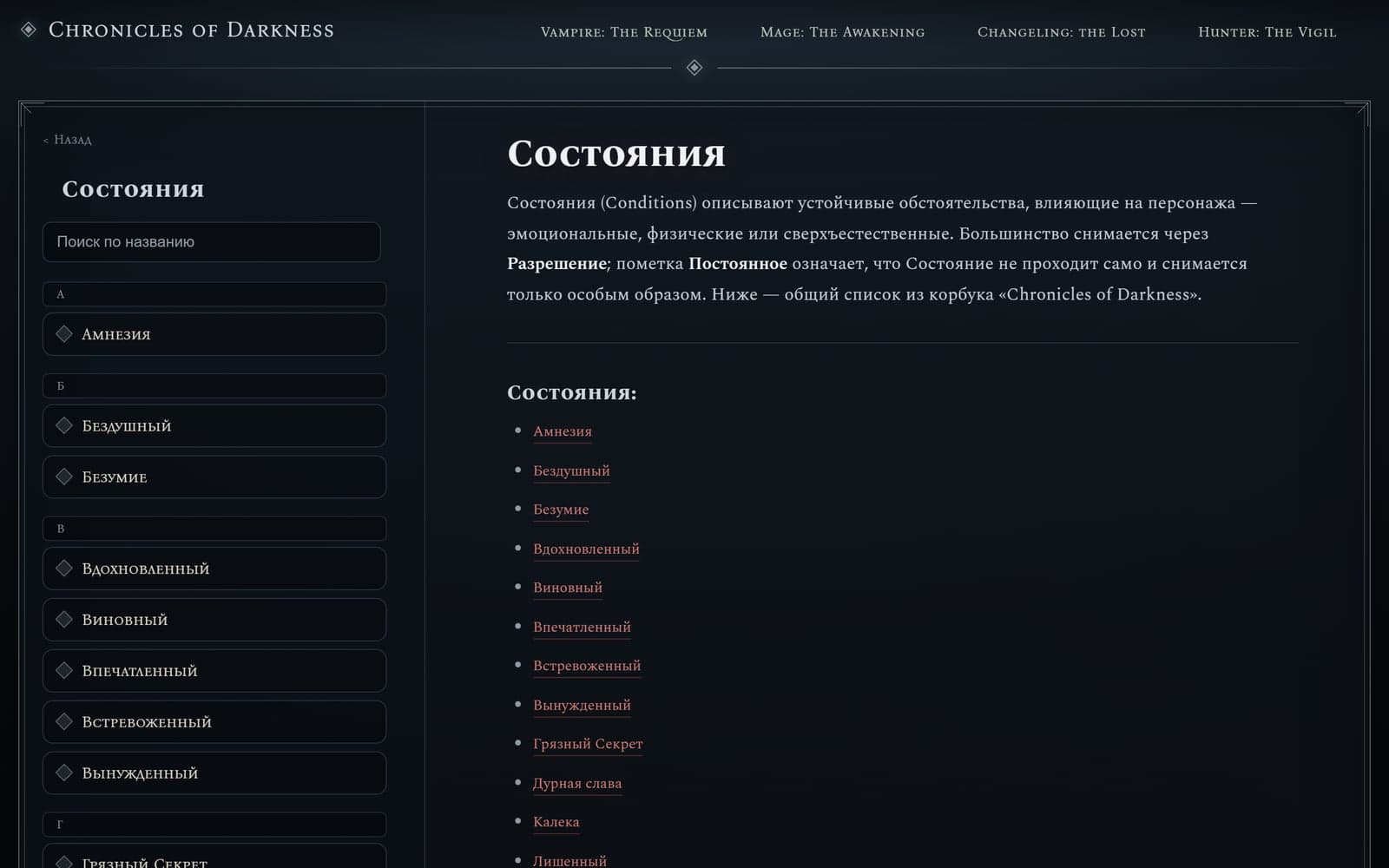Image resolution: width=1389 pixels, height=868 pixels.
Task: Select Амнезия in the sidebar list
Action: pos(214,334)
